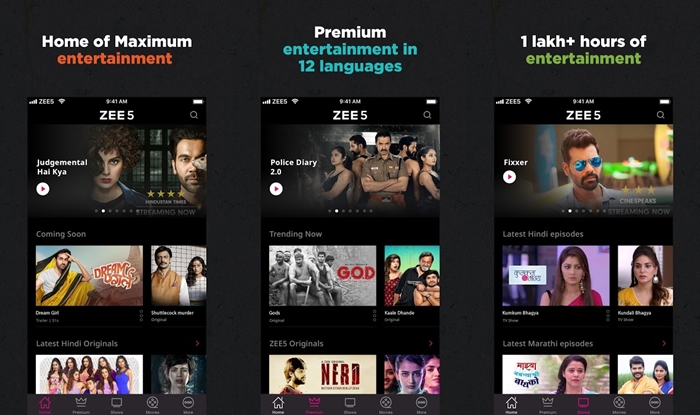This screenshot has width=700, height=415.
Task: Open the three-dot menu beside Kumkum Bhagya
Action: click(608, 315)
